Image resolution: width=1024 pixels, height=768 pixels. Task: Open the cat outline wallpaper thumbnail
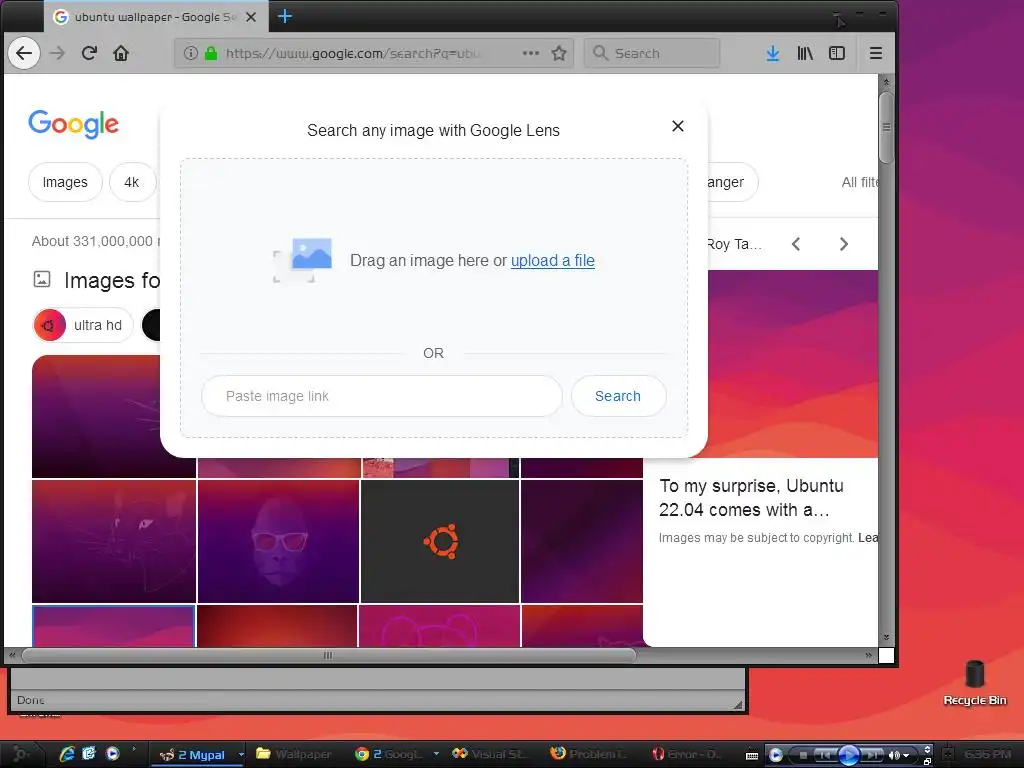click(114, 541)
